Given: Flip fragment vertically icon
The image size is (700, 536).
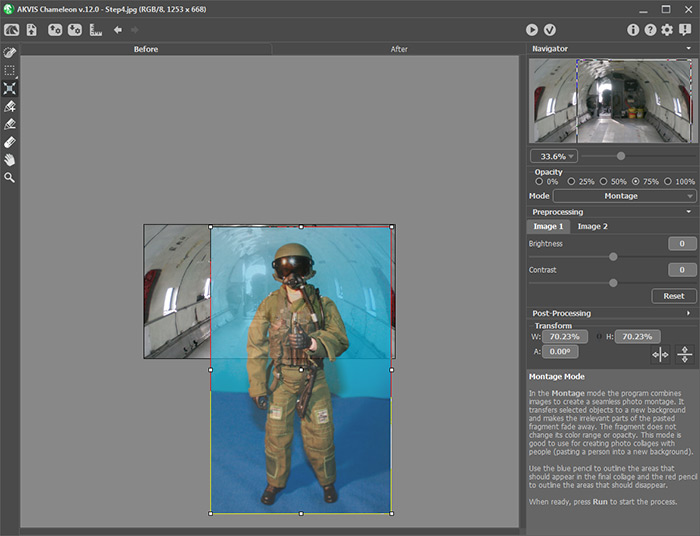Looking at the screenshot, I should click(684, 355).
